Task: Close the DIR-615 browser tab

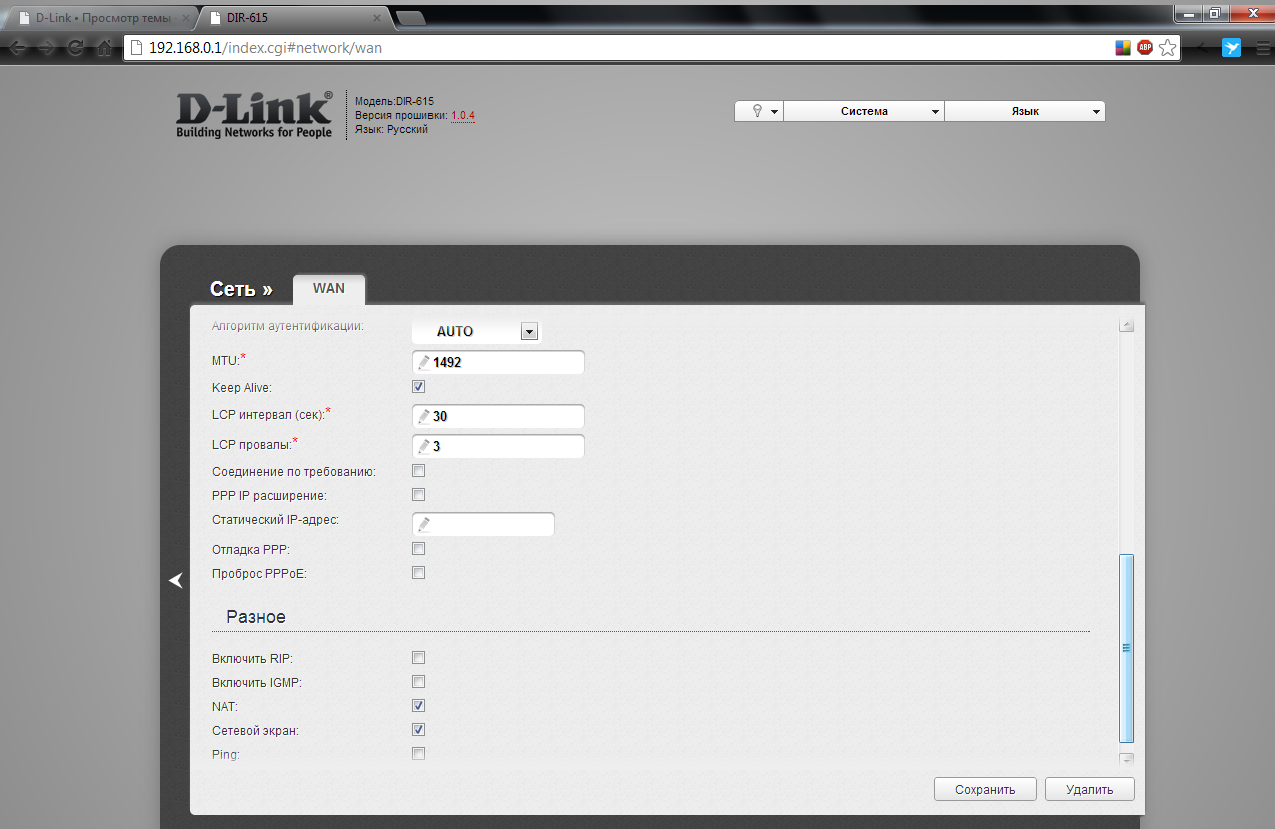Action: [379, 18]
